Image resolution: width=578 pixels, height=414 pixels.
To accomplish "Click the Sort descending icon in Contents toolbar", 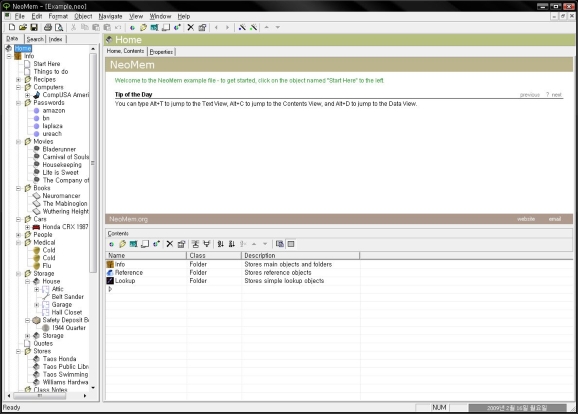I will 231,244.
